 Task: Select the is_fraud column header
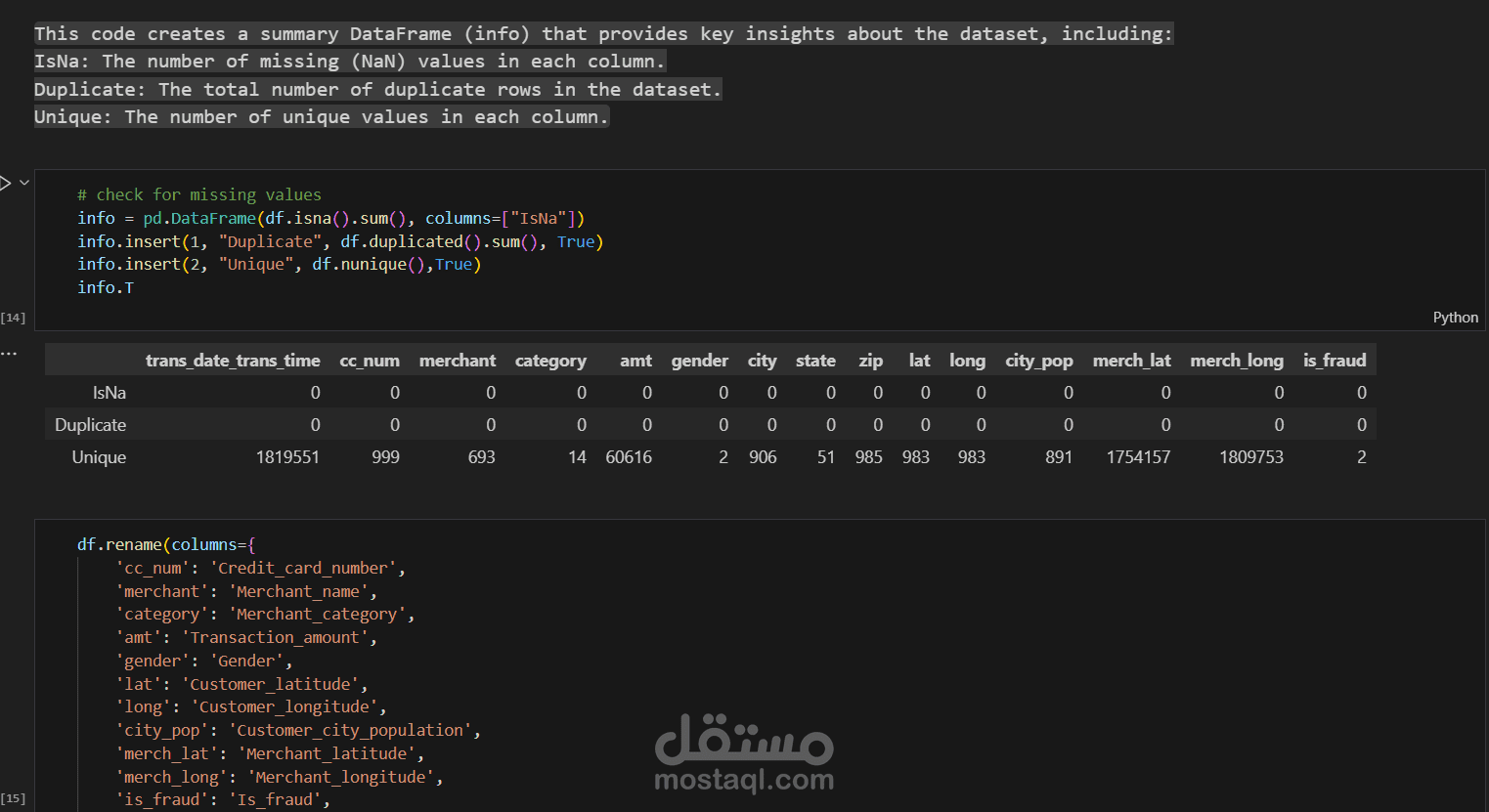[x=1335, y=361]
